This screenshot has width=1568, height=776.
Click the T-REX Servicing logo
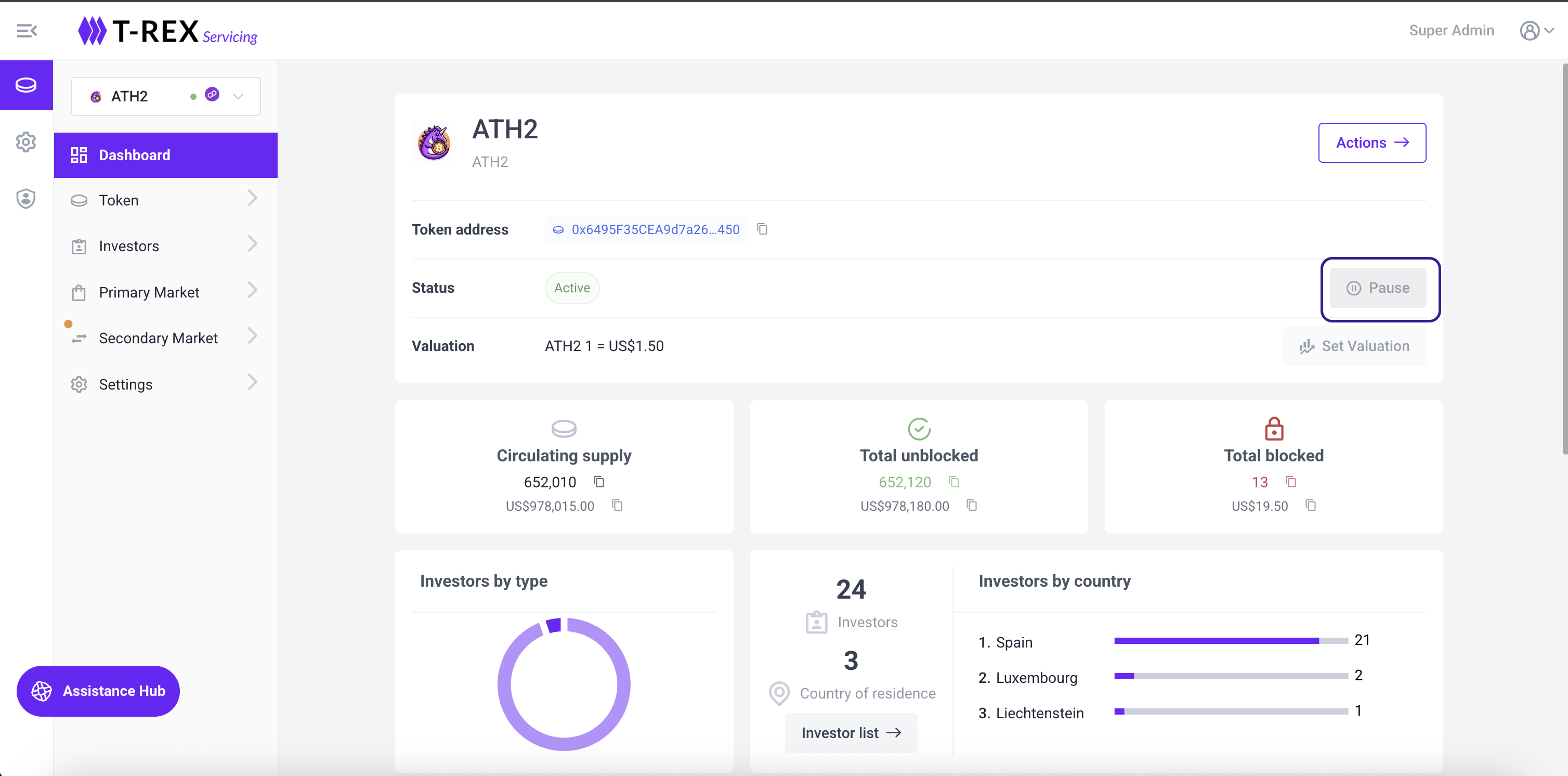point(167,31)
